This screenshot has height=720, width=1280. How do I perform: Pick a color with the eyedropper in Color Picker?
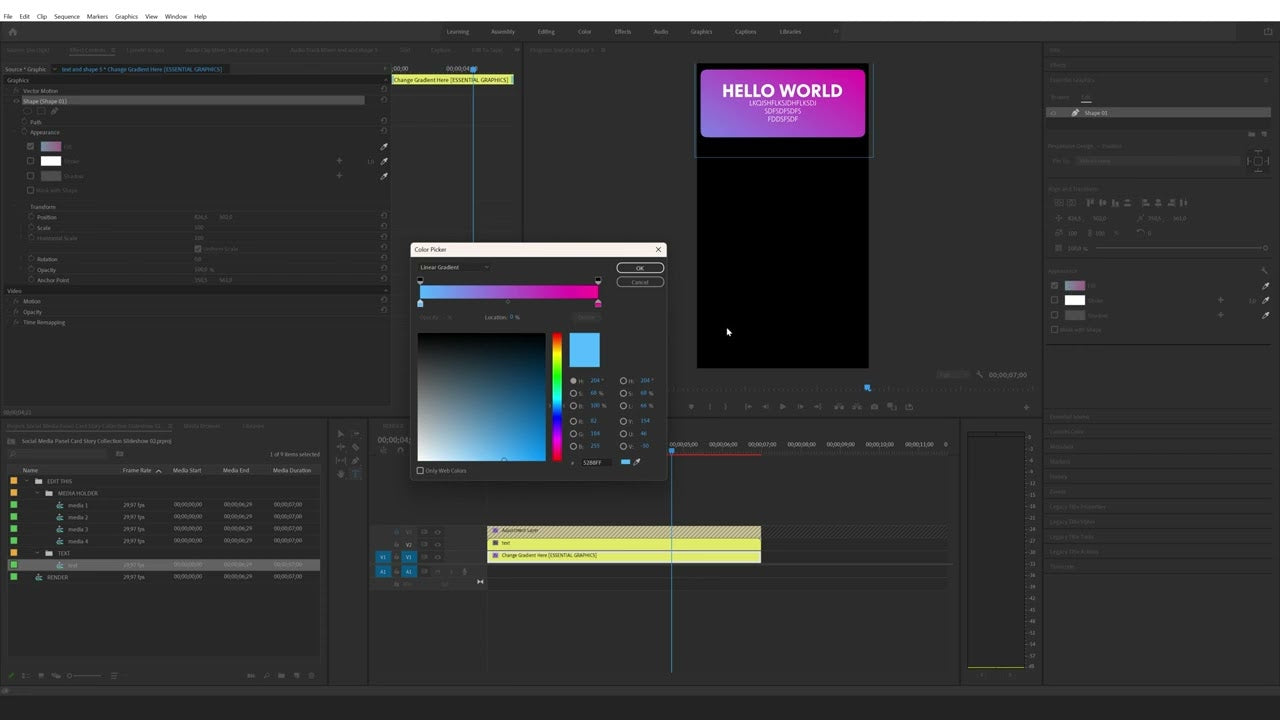click(x=638, y=461)
